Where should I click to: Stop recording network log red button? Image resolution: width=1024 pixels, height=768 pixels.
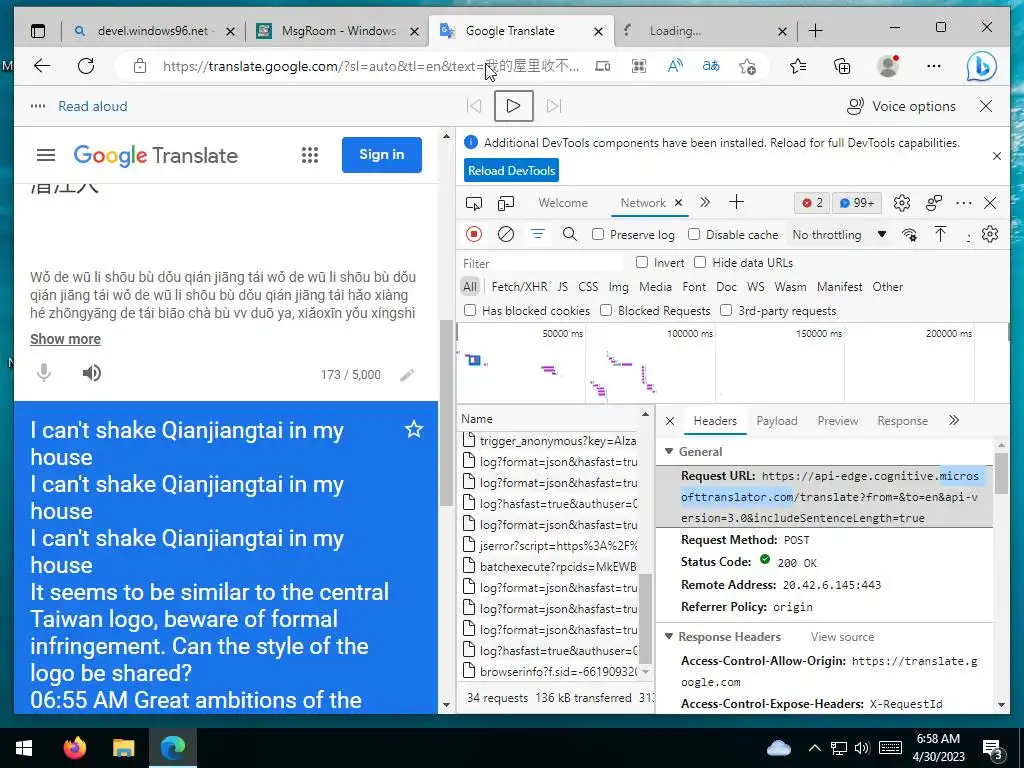pyautogui.click(x=474, y=234)
